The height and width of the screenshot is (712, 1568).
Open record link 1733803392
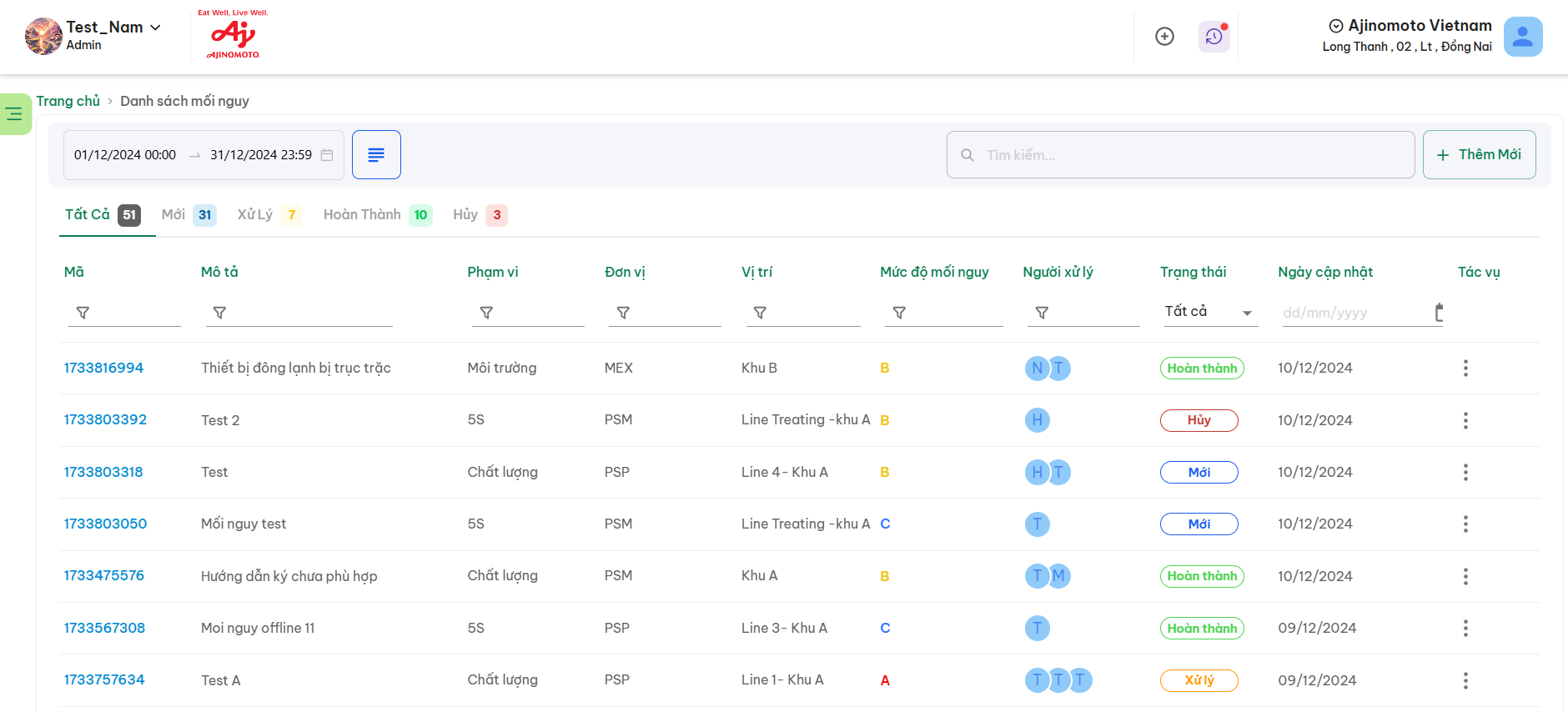click(x=105, y=419)
